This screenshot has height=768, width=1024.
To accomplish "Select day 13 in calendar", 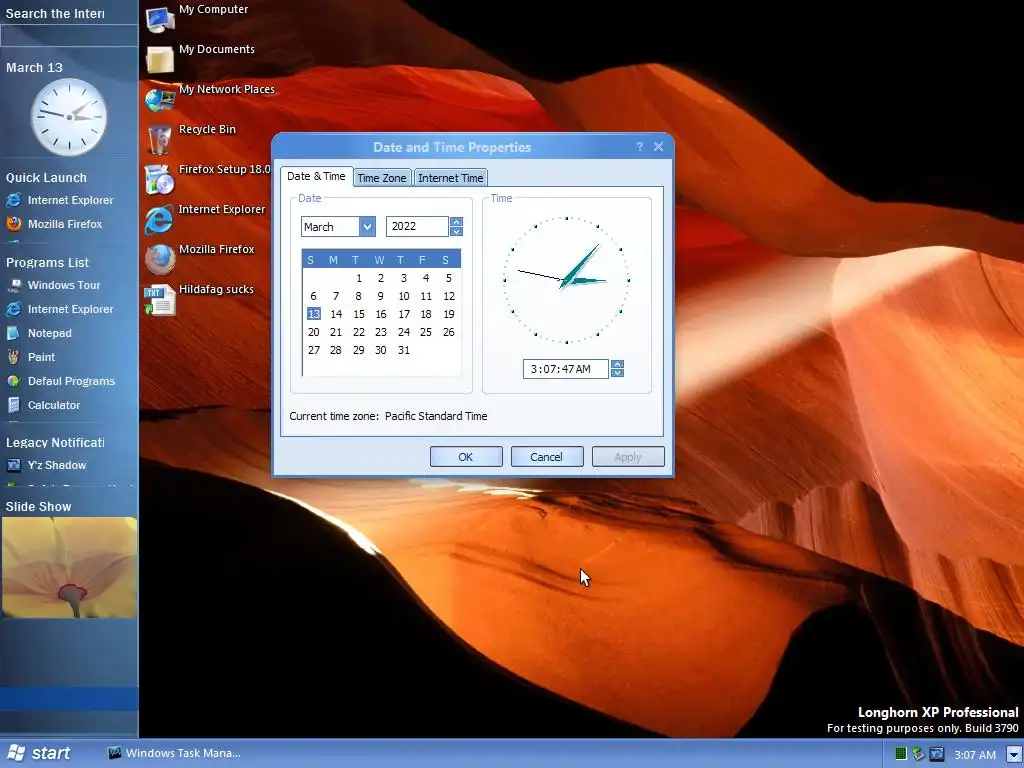I will point(313,314).
